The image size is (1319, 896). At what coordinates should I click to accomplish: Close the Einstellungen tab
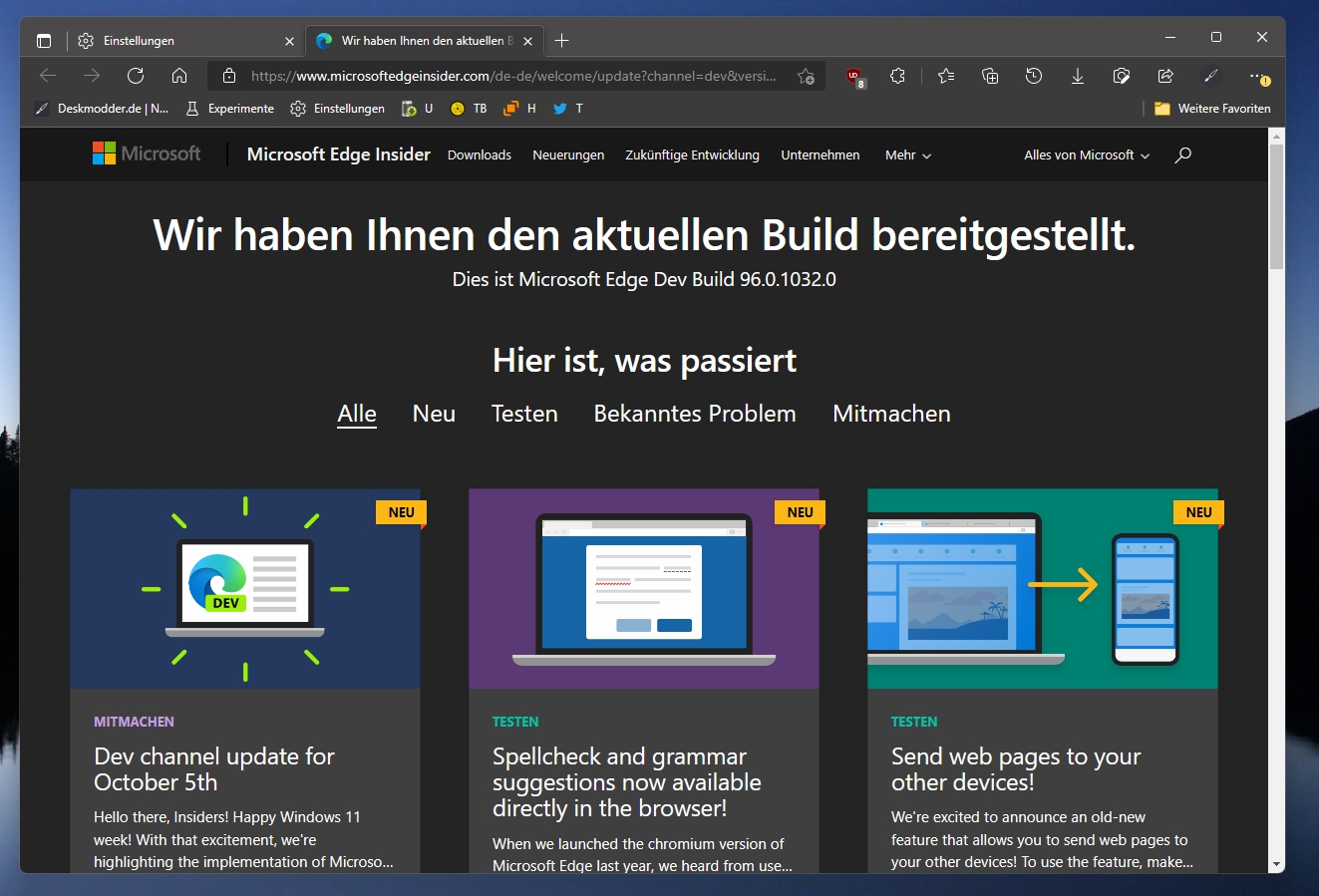(x=289, y=41)
